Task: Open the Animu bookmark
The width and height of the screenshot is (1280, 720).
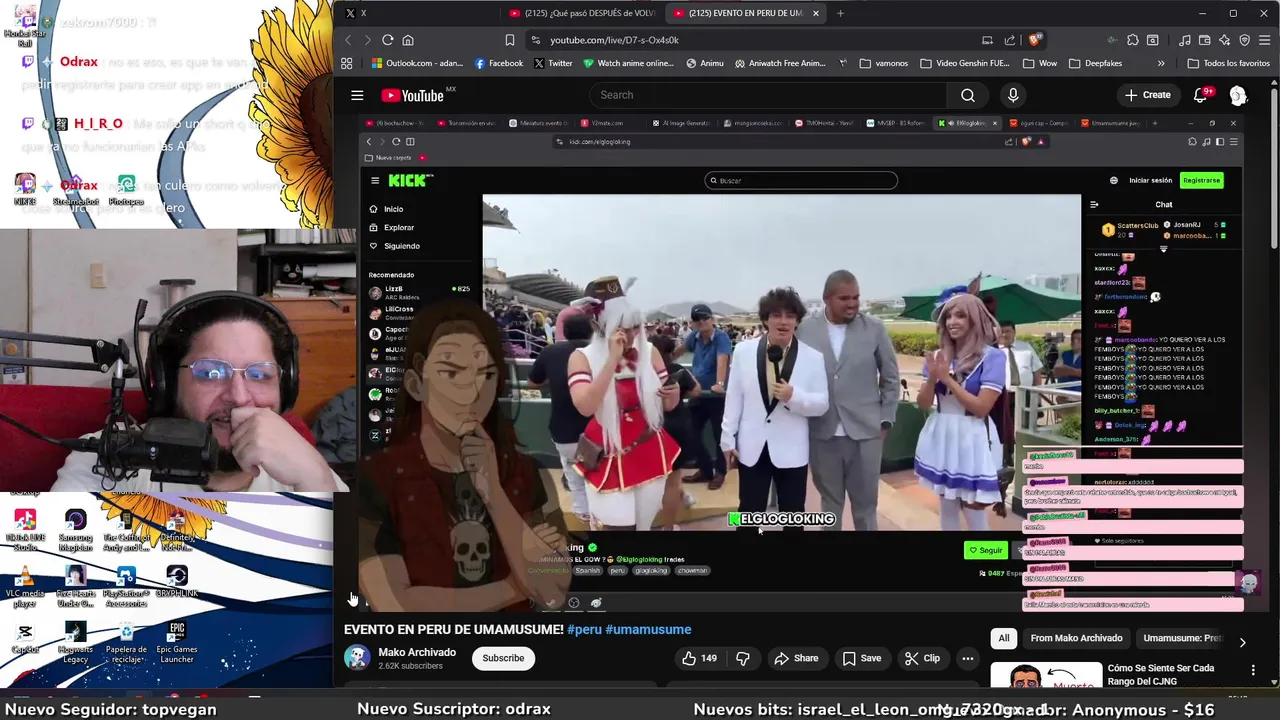Action: pyautogui.click(x=704, y=63)
